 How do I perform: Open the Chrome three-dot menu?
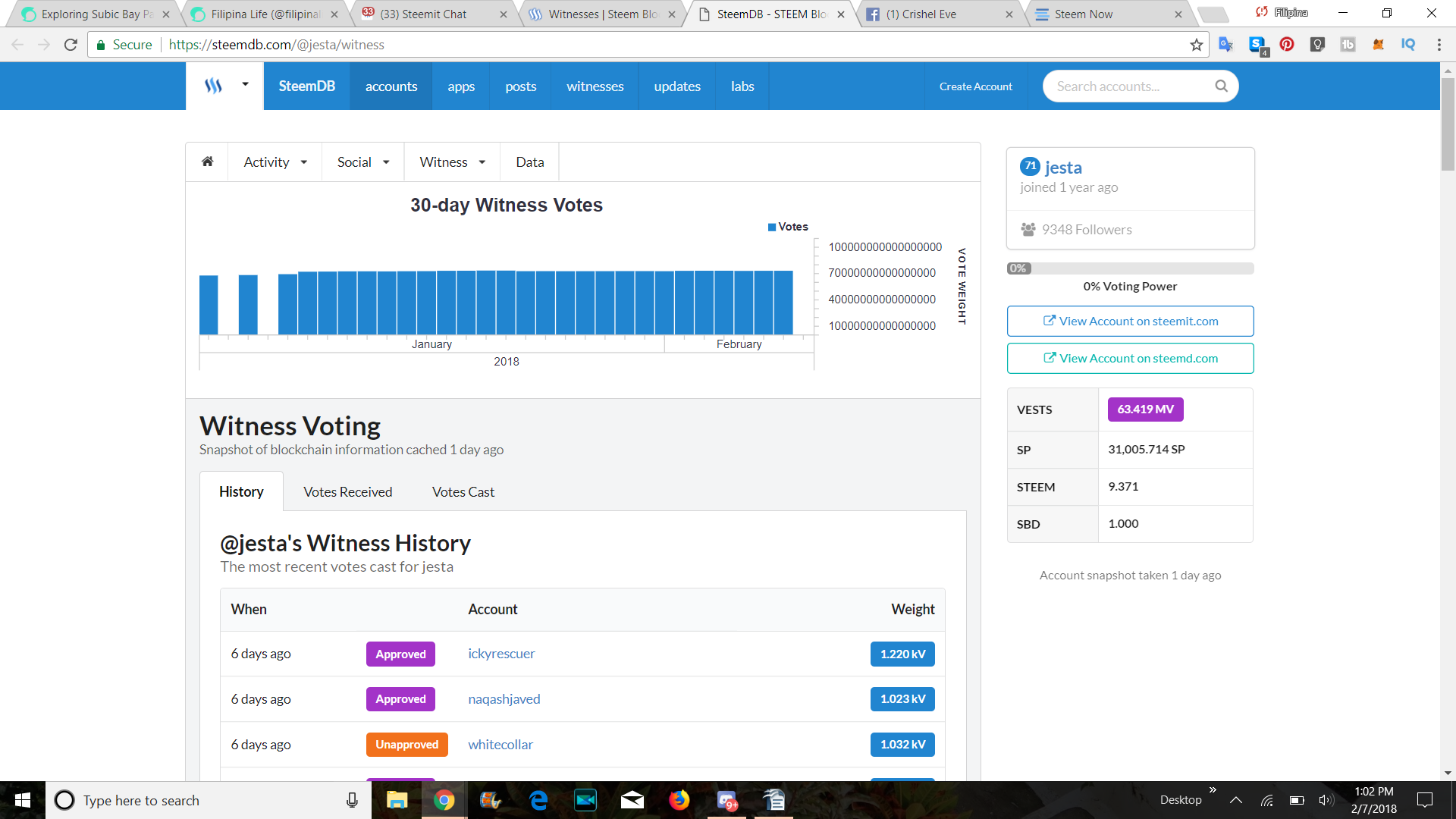[1439, 45]
